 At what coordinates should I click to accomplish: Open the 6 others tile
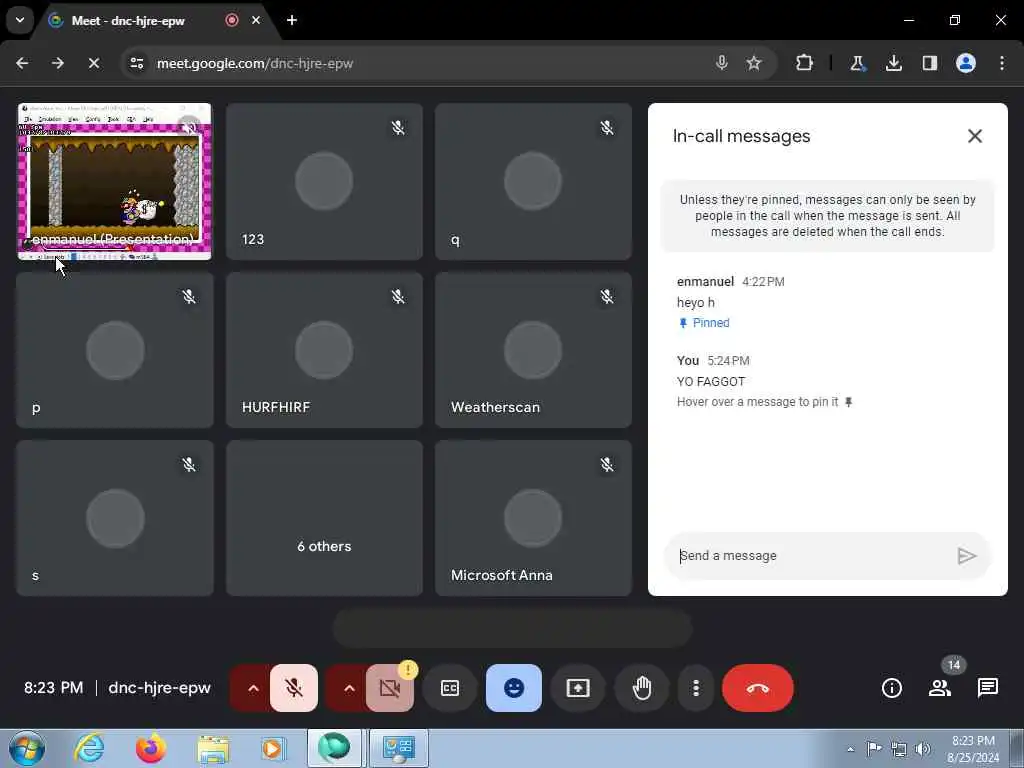click(x=324, y=518)
